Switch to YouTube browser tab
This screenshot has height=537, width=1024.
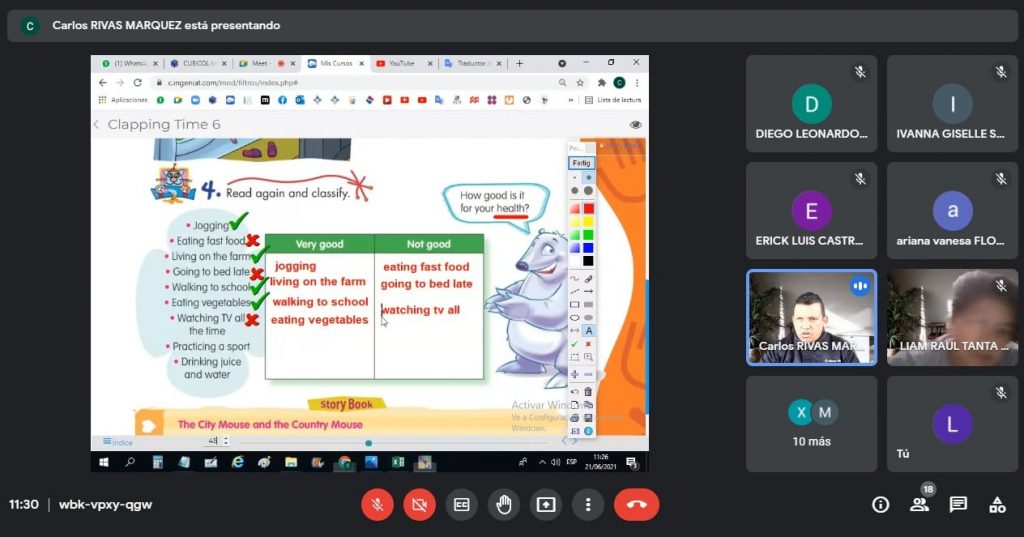[404, 63]
